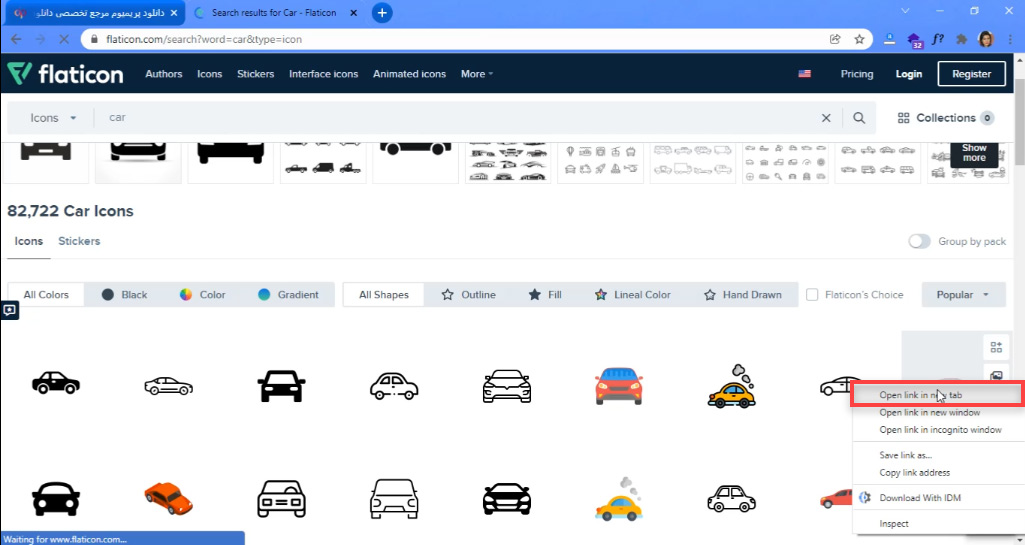Click the car search input field
This screenshot has width=1025, height=545.
pos(458,118)
